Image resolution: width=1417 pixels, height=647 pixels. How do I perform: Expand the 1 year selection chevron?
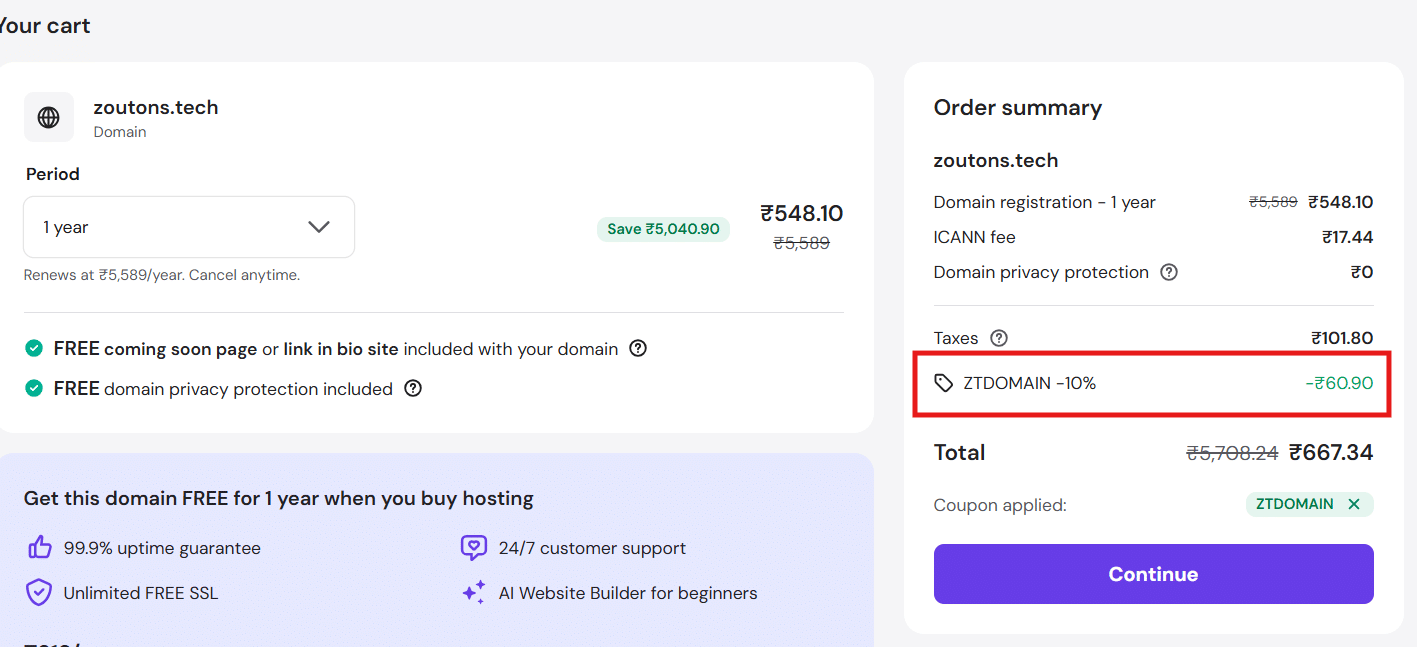pos(319,227)
